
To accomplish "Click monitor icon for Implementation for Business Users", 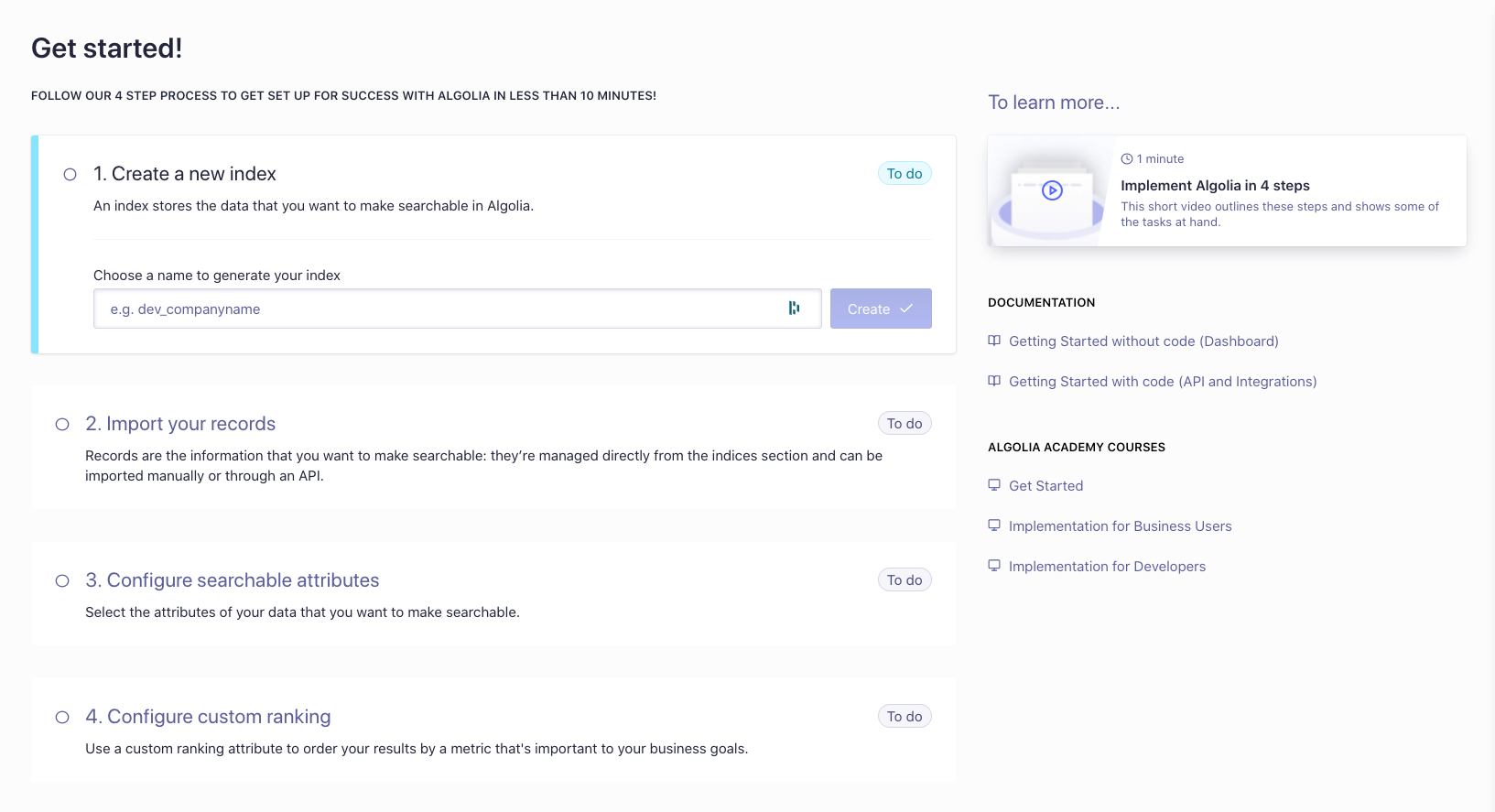I will click(x=994, y=525).
